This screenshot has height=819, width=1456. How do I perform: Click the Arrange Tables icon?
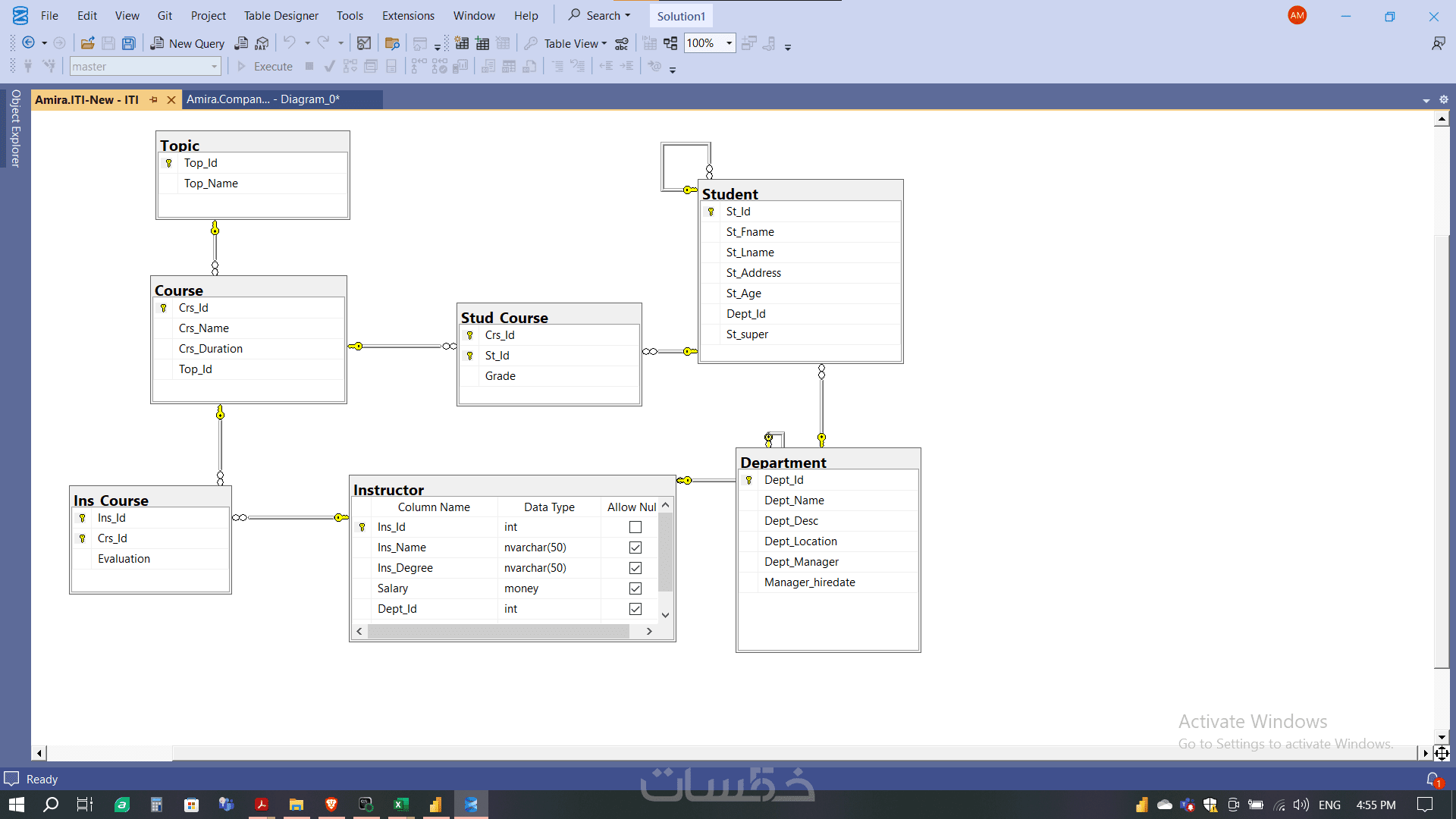670,43
